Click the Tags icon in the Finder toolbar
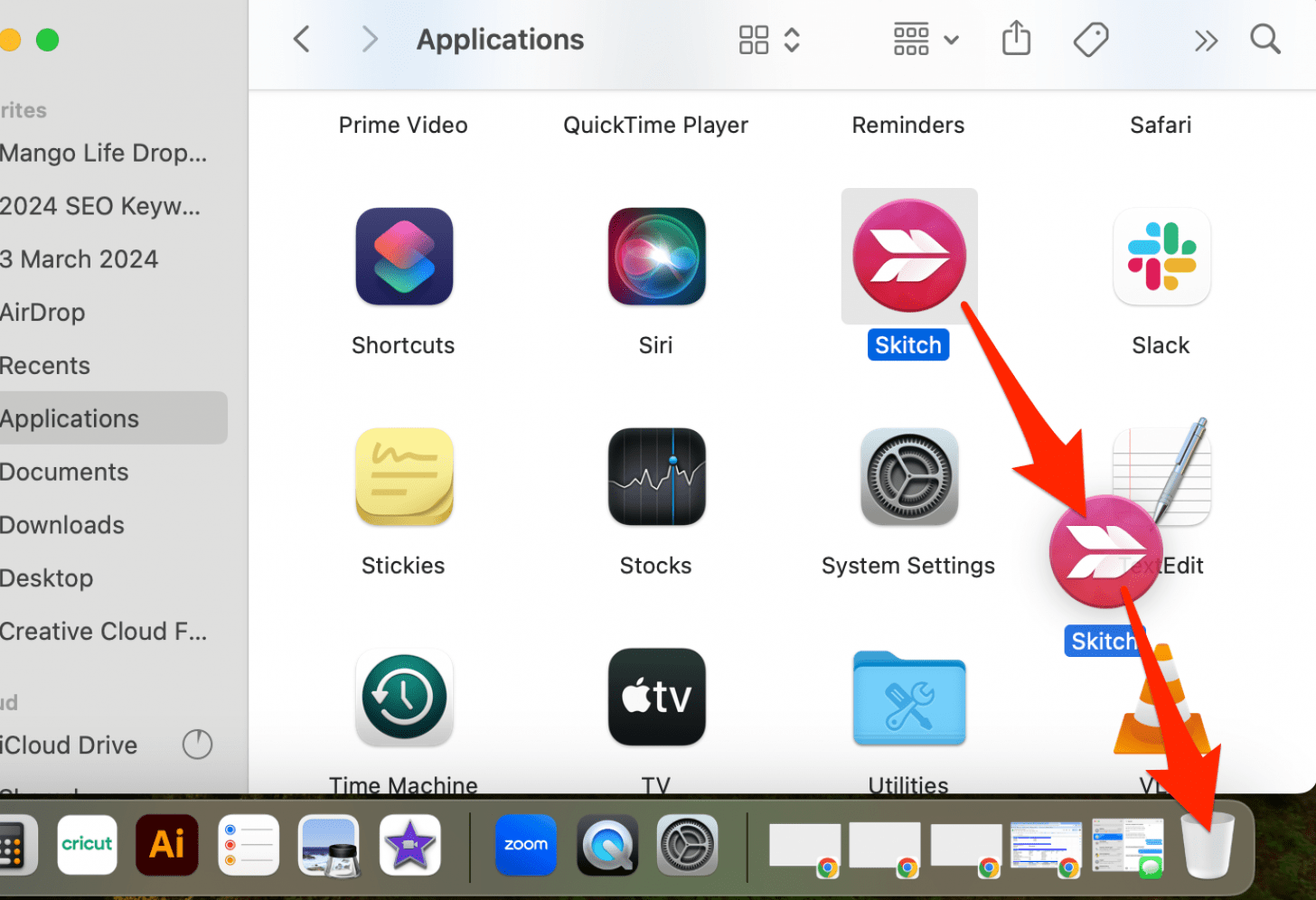The width and height of the screenshot is (1316, 900). coord(1090,40)
